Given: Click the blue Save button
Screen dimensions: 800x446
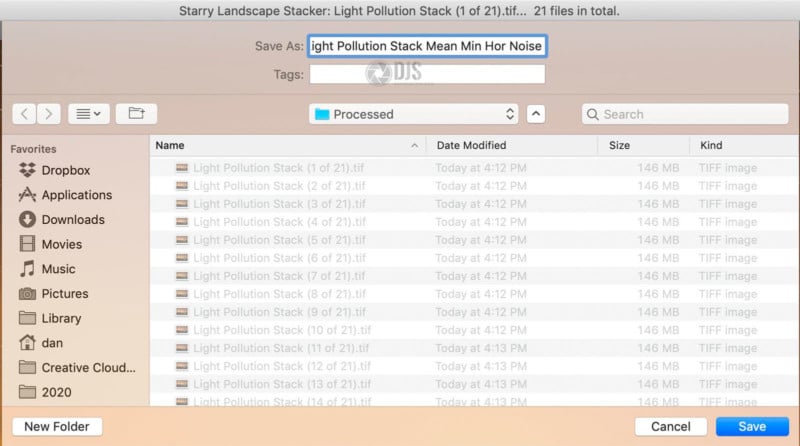Looking at the screenshot, I should coord(752,427).
